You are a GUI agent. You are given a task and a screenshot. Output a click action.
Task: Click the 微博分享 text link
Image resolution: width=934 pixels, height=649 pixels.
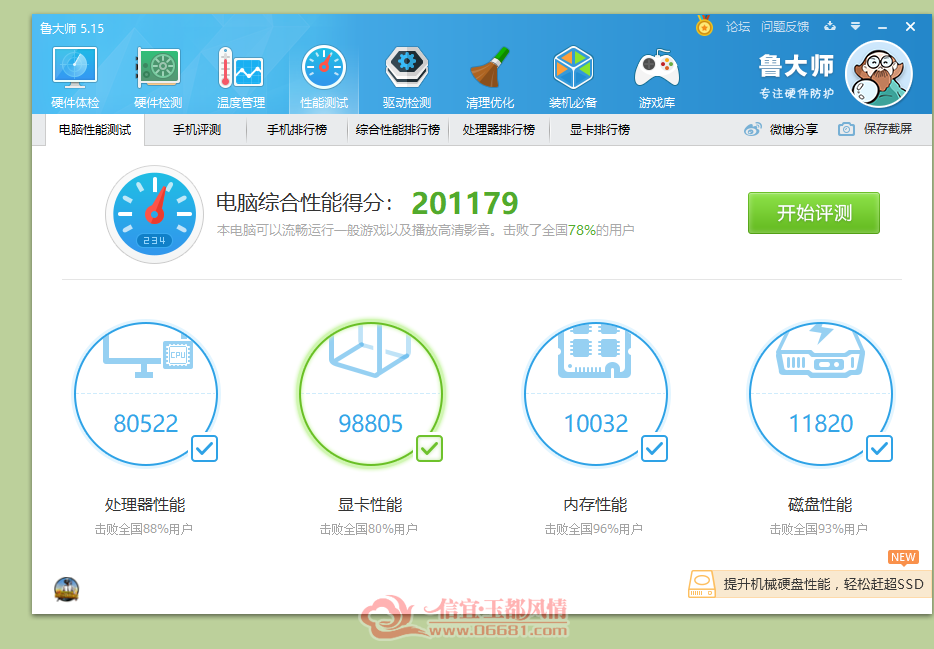793,129
